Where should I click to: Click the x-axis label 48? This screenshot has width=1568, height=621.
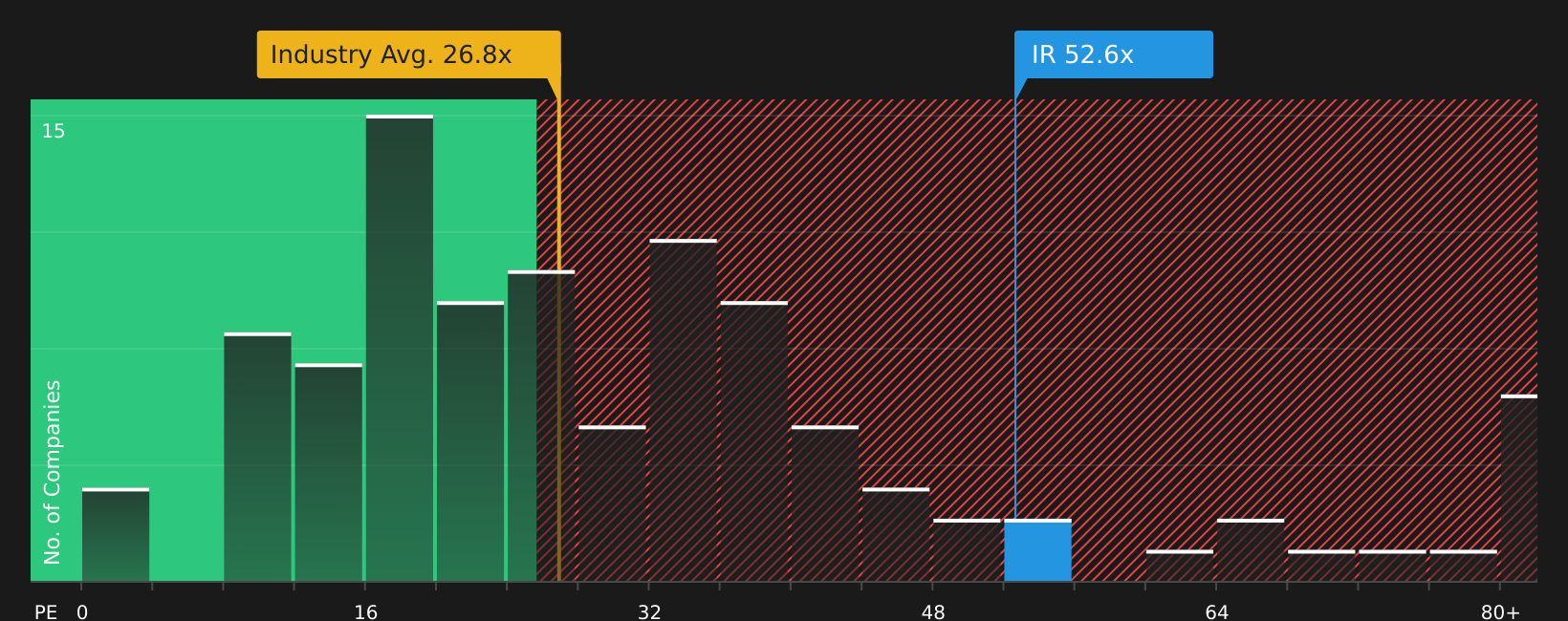[933, 611]
